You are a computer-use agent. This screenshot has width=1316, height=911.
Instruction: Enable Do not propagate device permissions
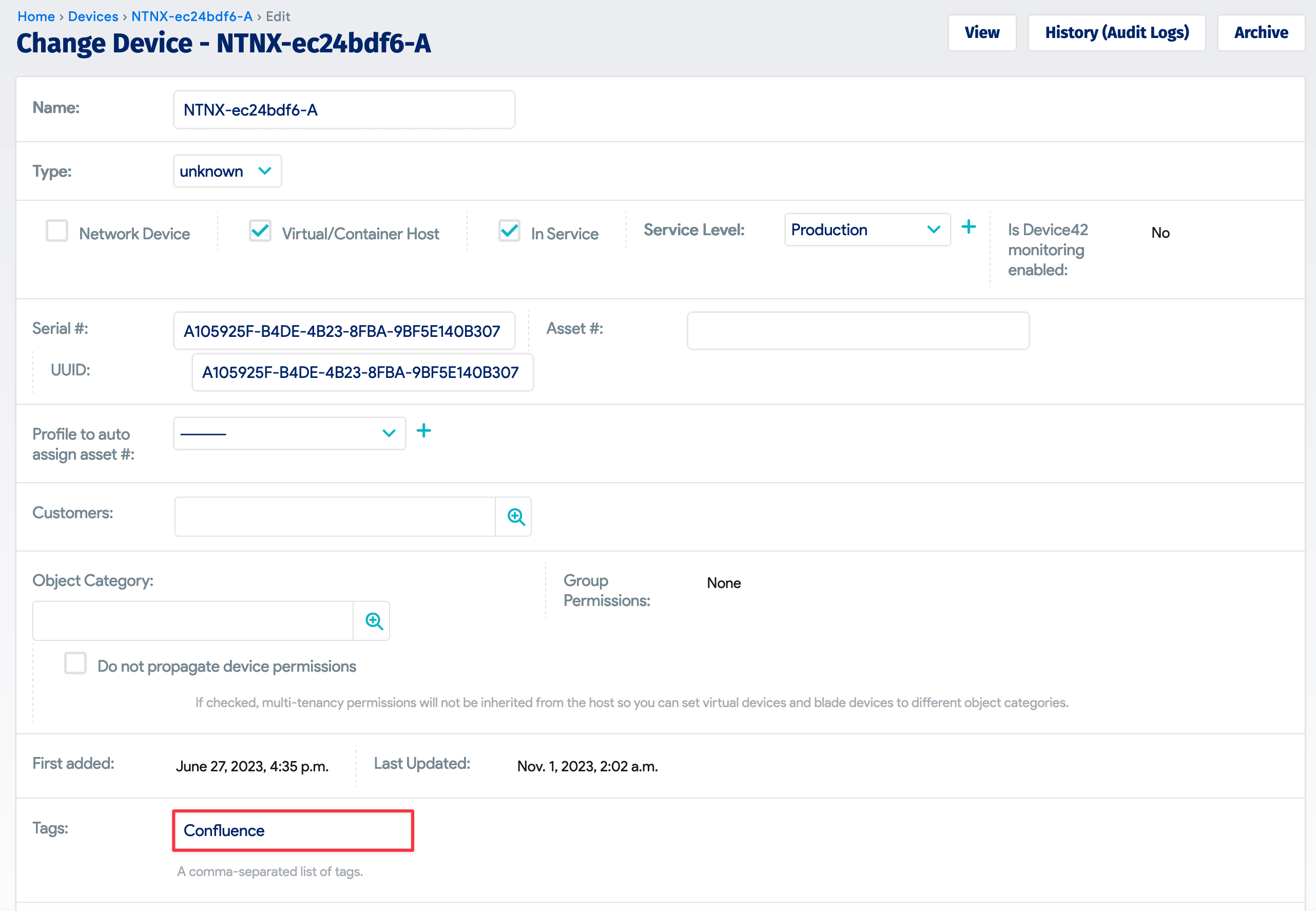[x=75, y=663]
